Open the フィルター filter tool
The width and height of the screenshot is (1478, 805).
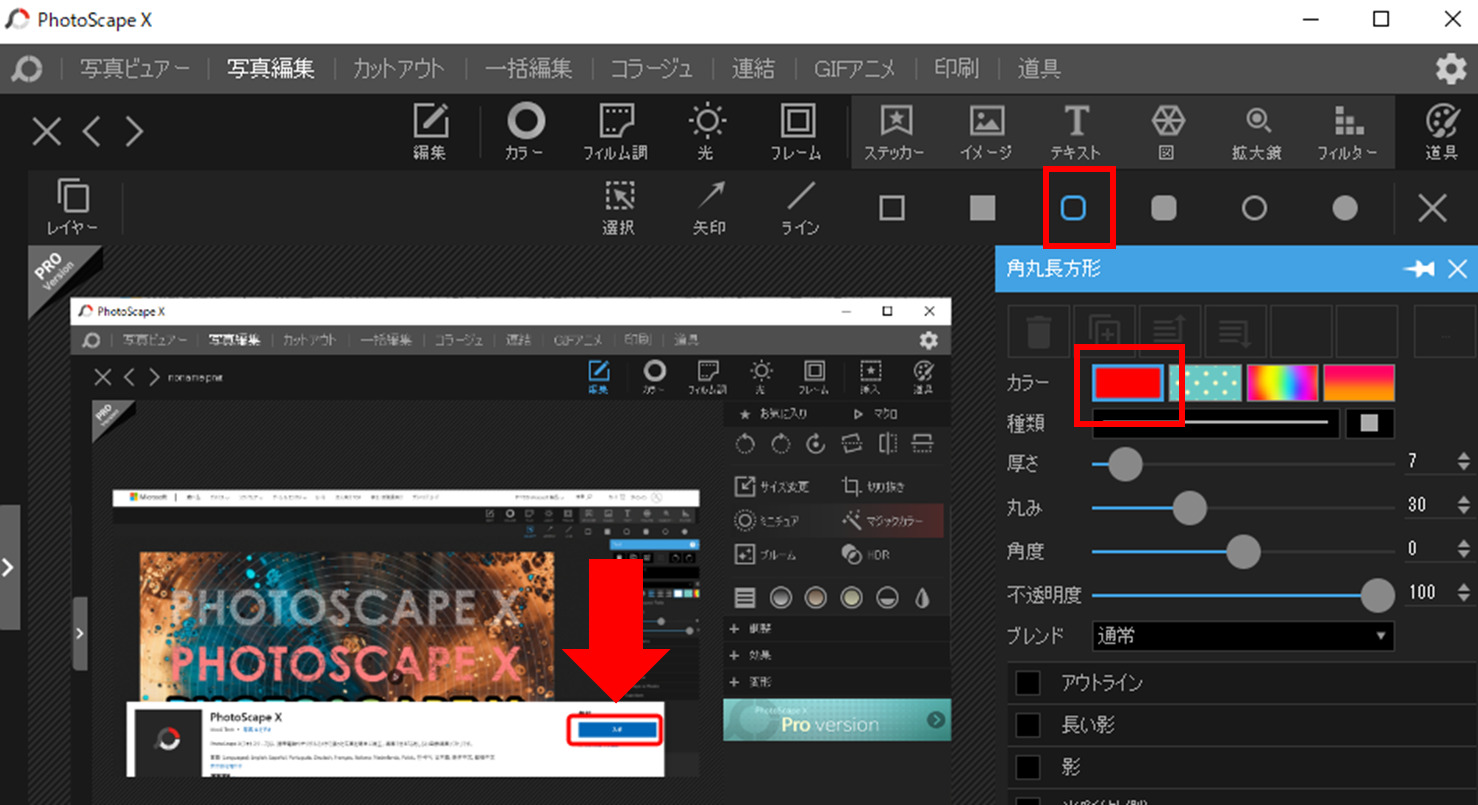(1347, 133)
